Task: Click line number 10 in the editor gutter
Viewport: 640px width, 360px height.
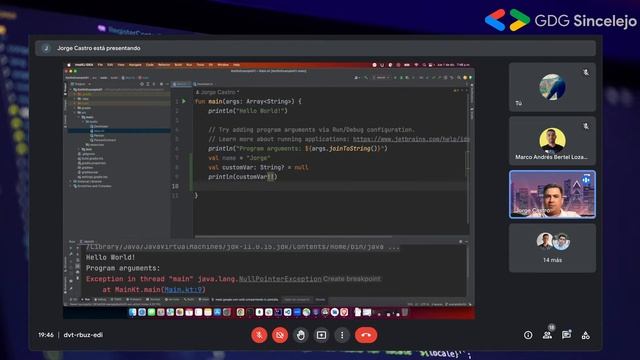Action: click(x=175, y=186)
